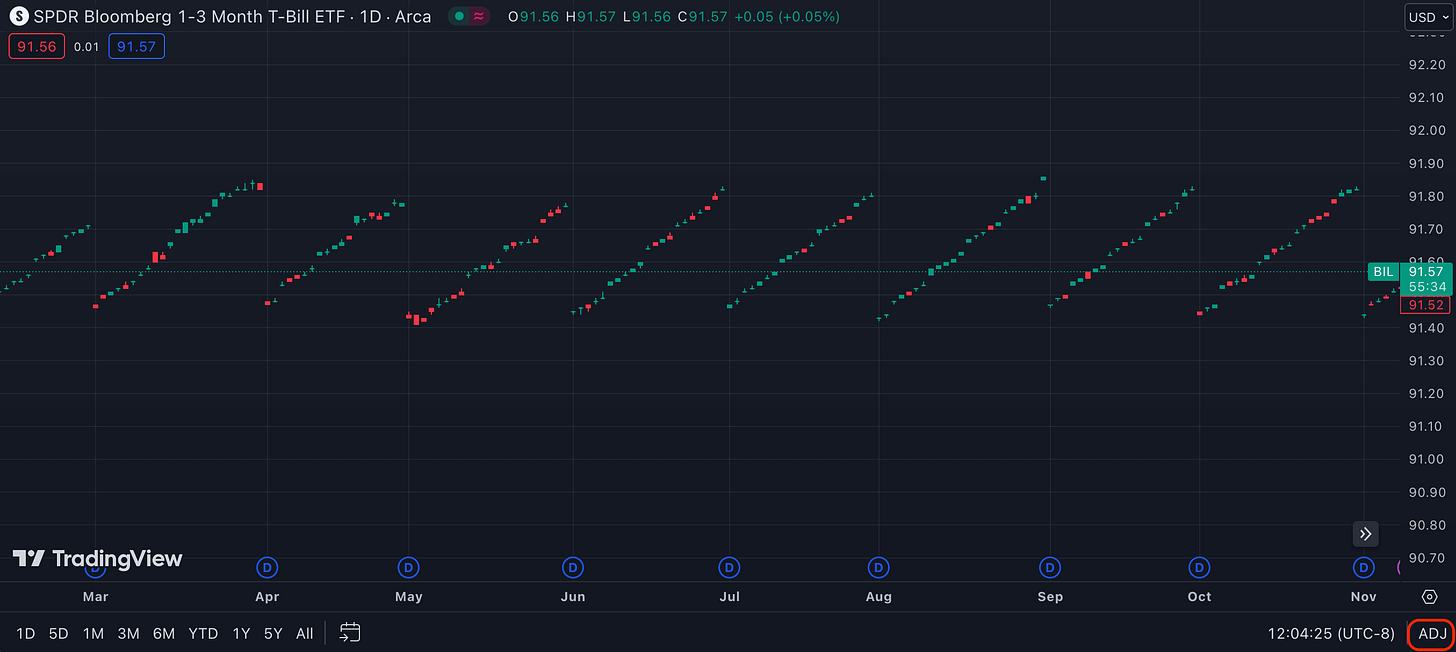Screen dimensions: 1456x652
Task: Open the SPDR Bloomberg 1-3 Month T-Bill ETF title
Action: 233,16
